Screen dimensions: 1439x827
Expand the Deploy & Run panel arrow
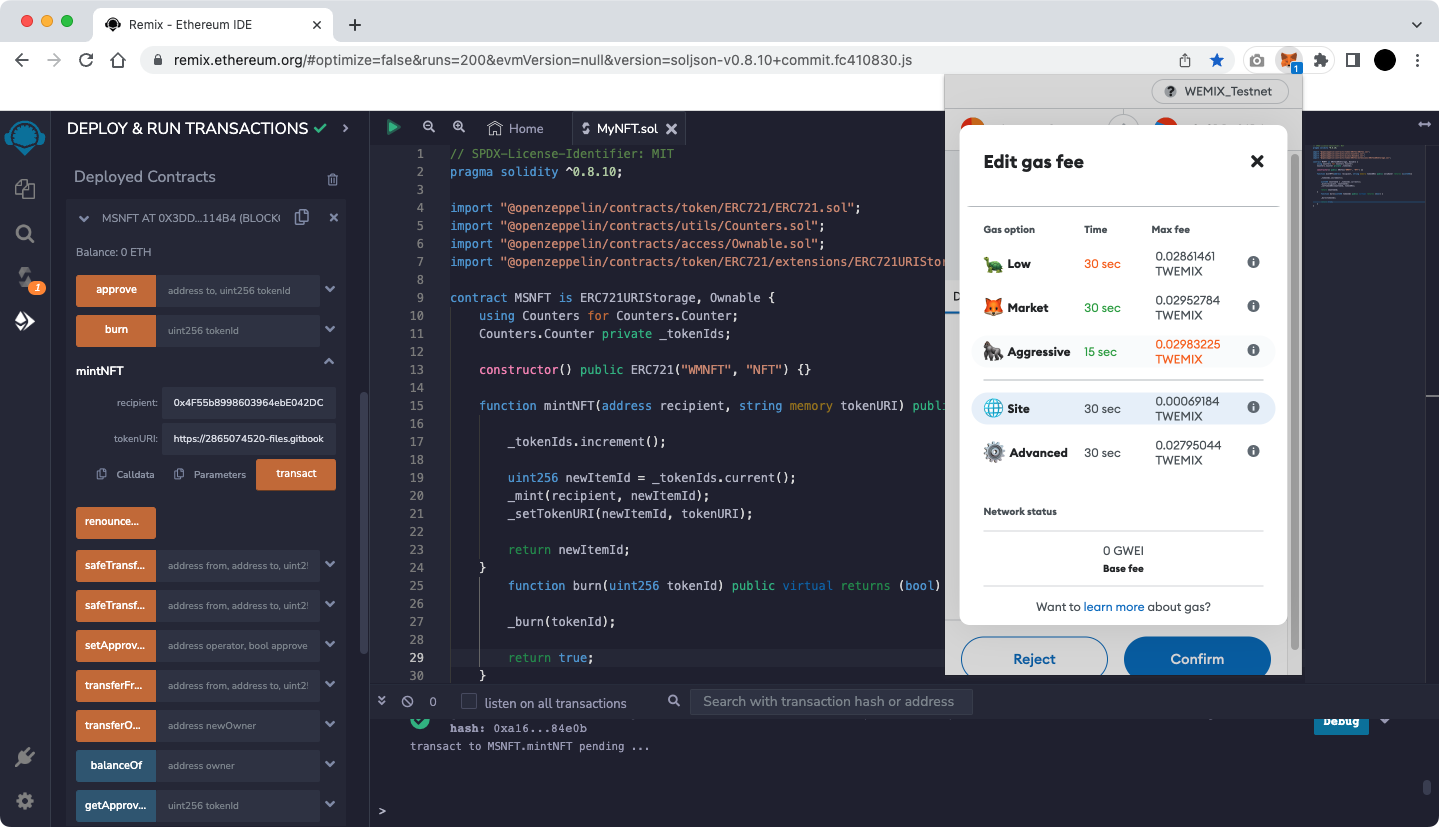point(345,128)
